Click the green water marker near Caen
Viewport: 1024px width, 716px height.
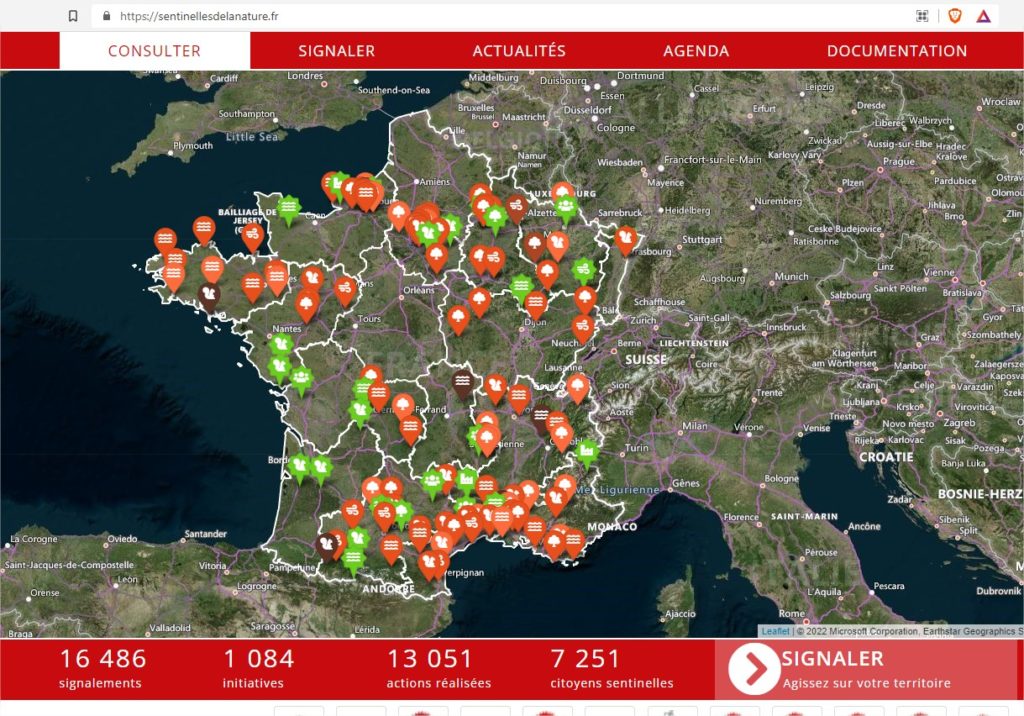coord(289,207)
